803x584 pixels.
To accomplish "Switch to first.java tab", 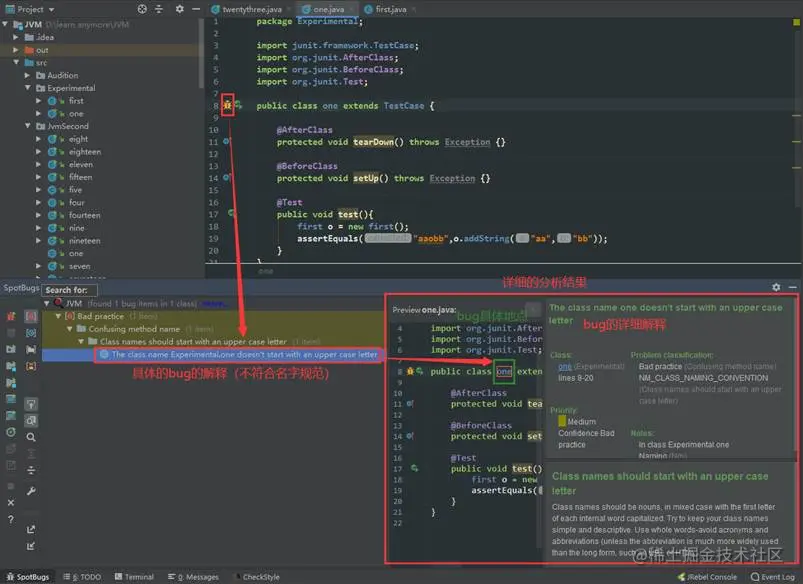I will 389,9.
